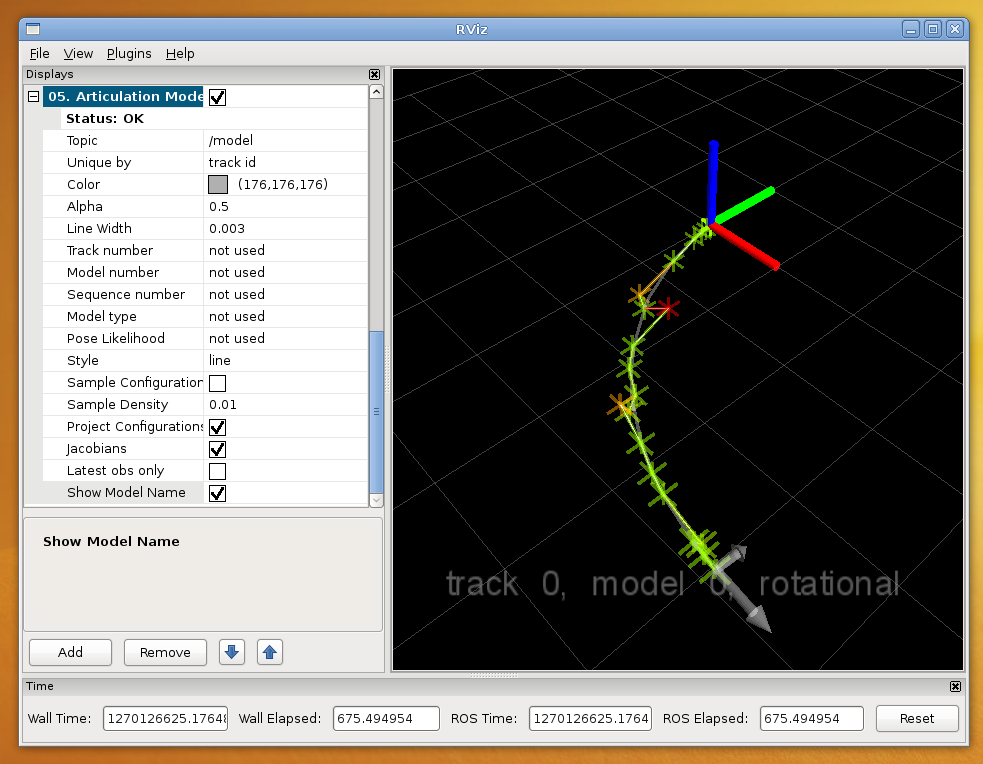Screen dimensions: 983x764
Task: Move display up with blue up arrow
Action: pyautogui.click(x=270, y=652)
